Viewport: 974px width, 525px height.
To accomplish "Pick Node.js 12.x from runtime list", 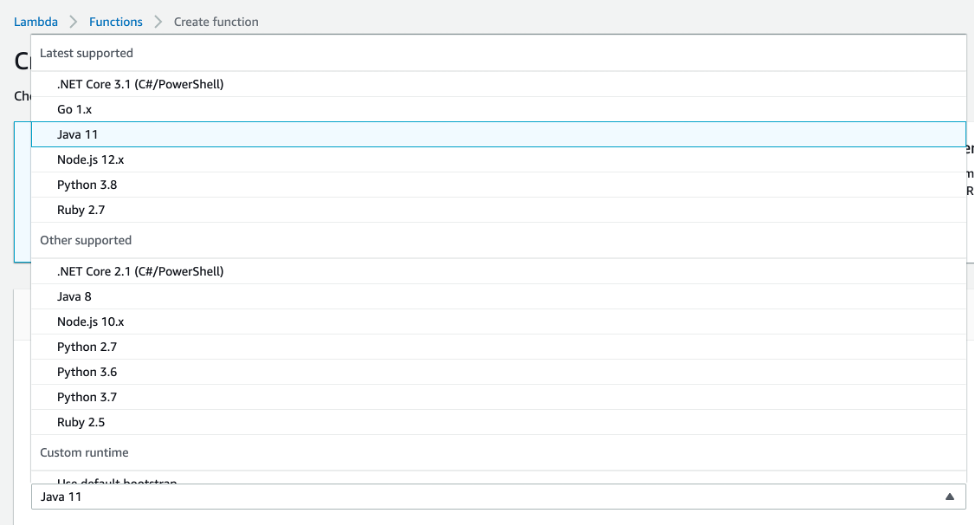I will tap(91, 159).
